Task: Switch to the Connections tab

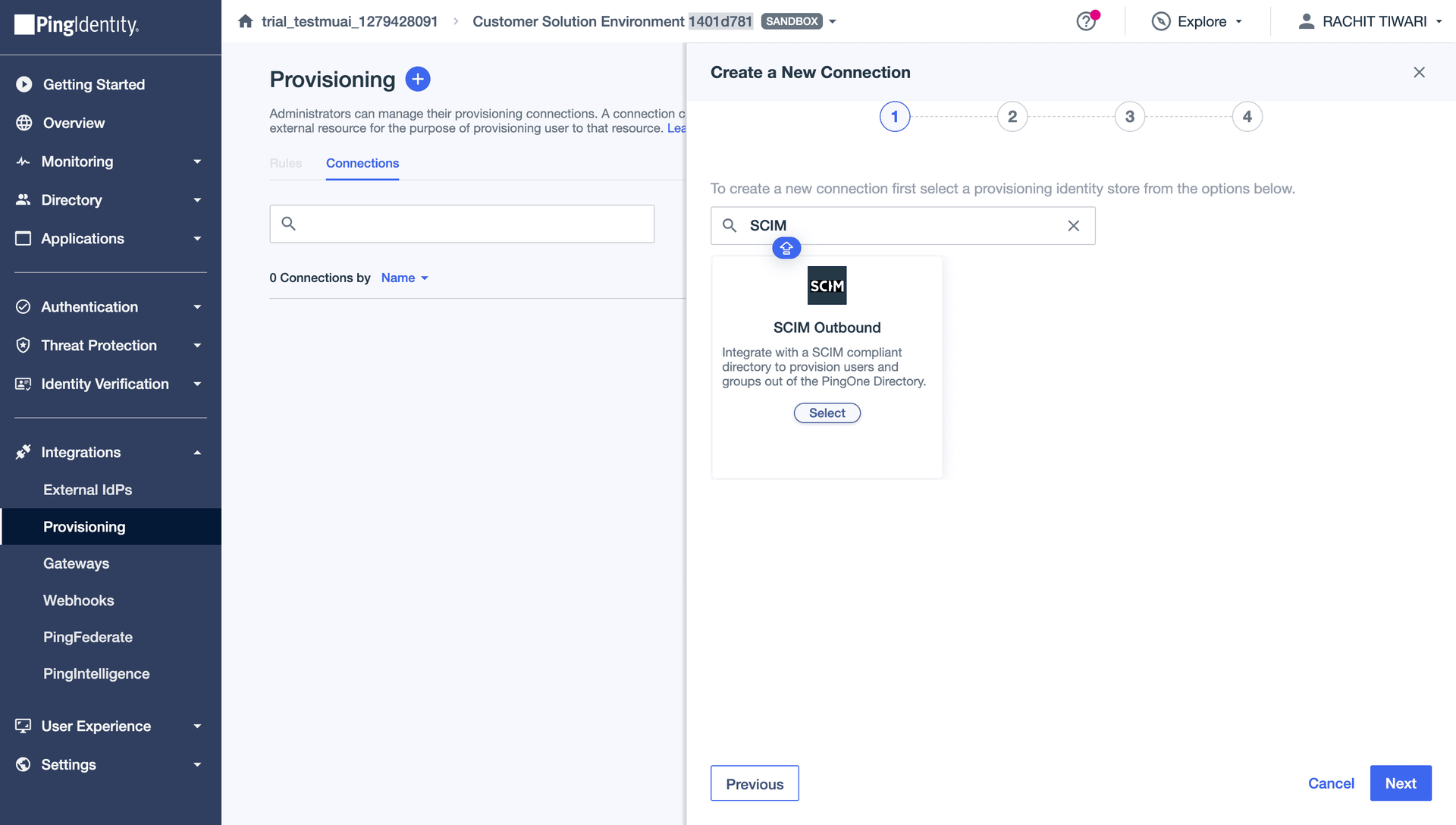Action: (x=362, y=163)
